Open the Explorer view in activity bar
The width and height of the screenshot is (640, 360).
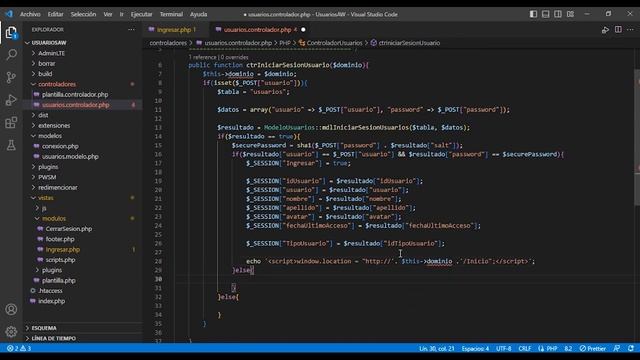pyautogui.click(x=11, y=32)
